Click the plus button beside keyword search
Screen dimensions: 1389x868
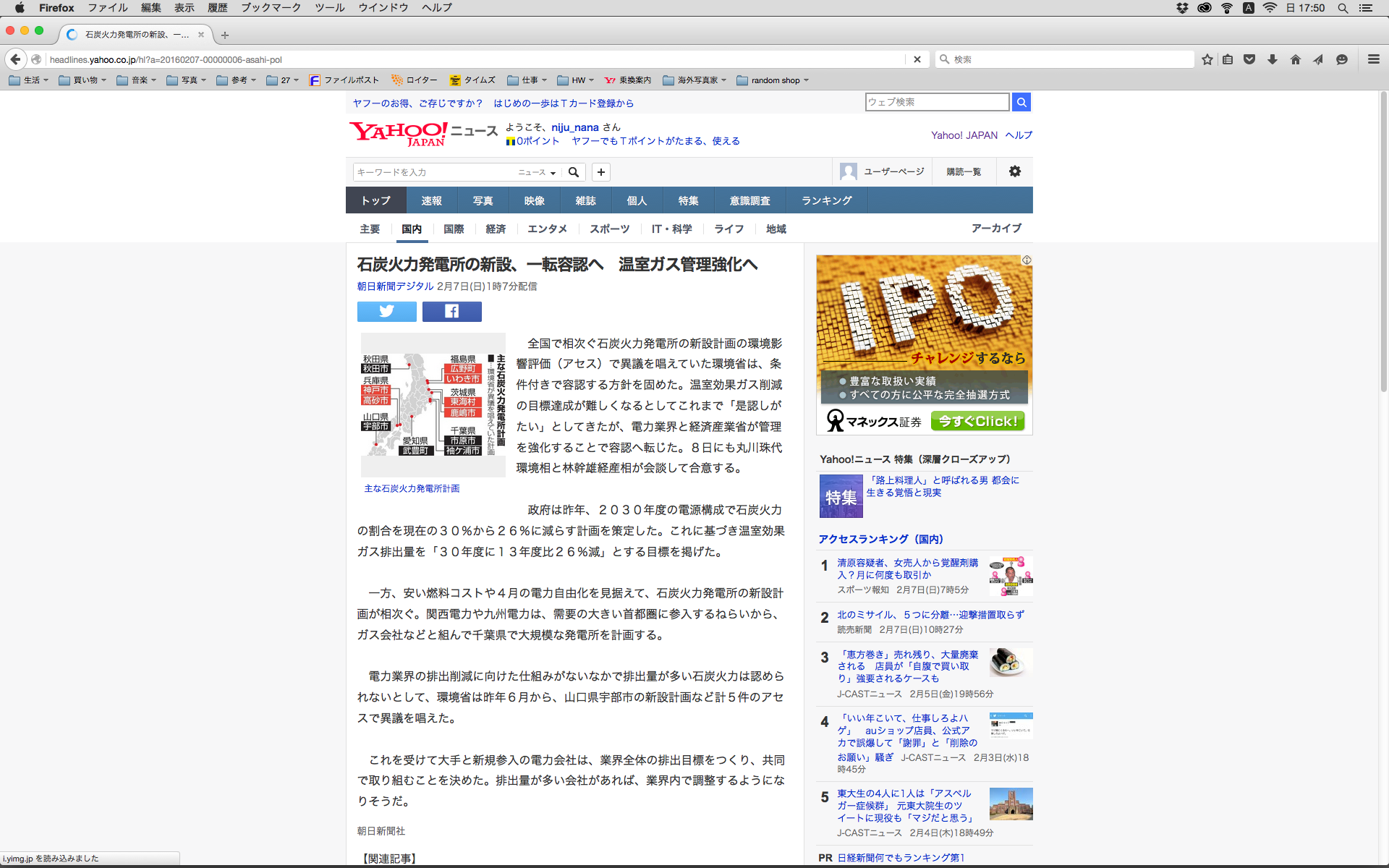pyautogui.click(x=600, y=172)
